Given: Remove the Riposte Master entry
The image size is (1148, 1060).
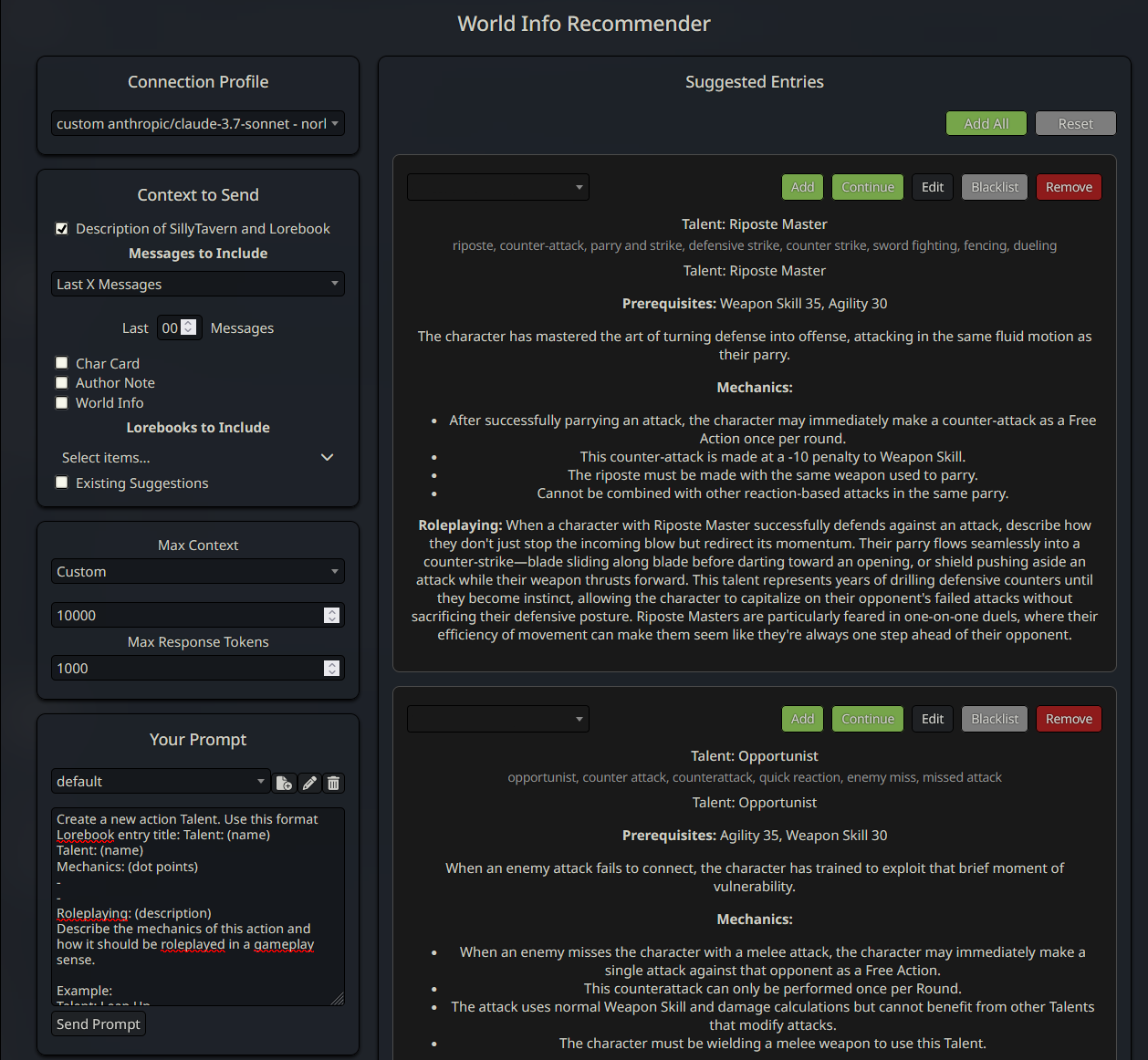Looking at the screenshot, I should click(x=1070, y=187).
